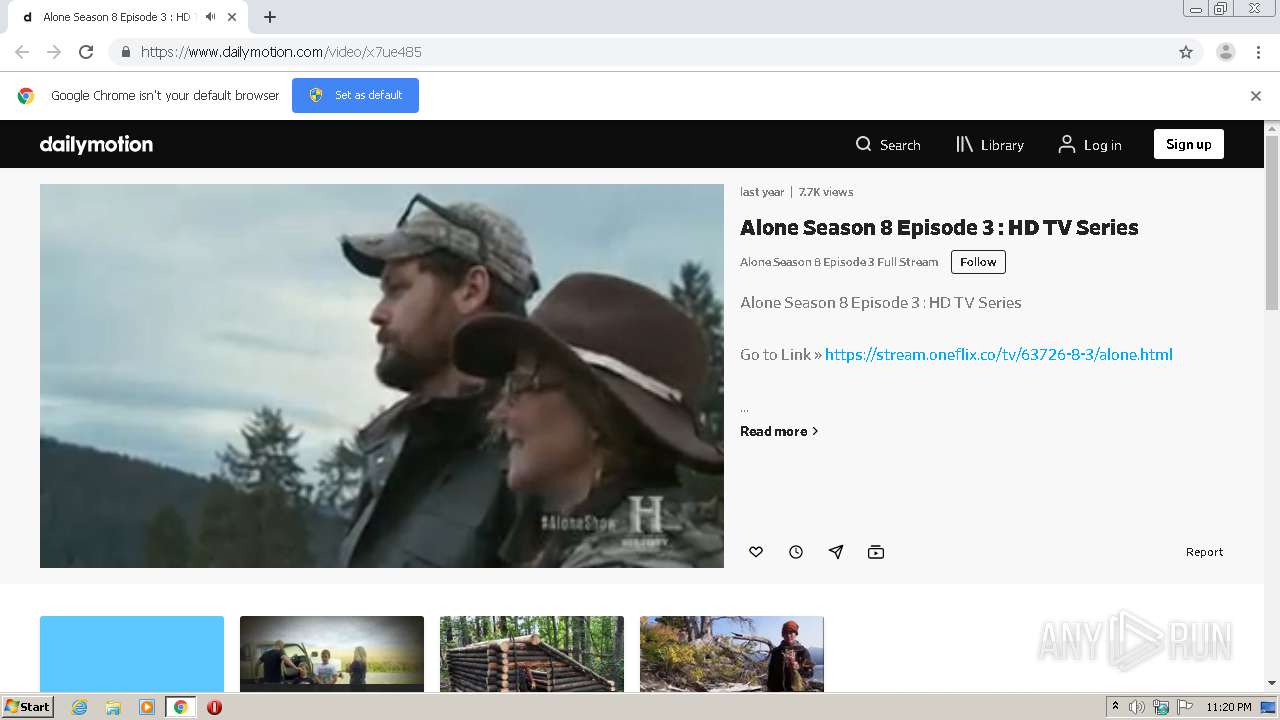Click the 7.7K views text
Screen dimensions: 1280x720
tap(826, 192)
